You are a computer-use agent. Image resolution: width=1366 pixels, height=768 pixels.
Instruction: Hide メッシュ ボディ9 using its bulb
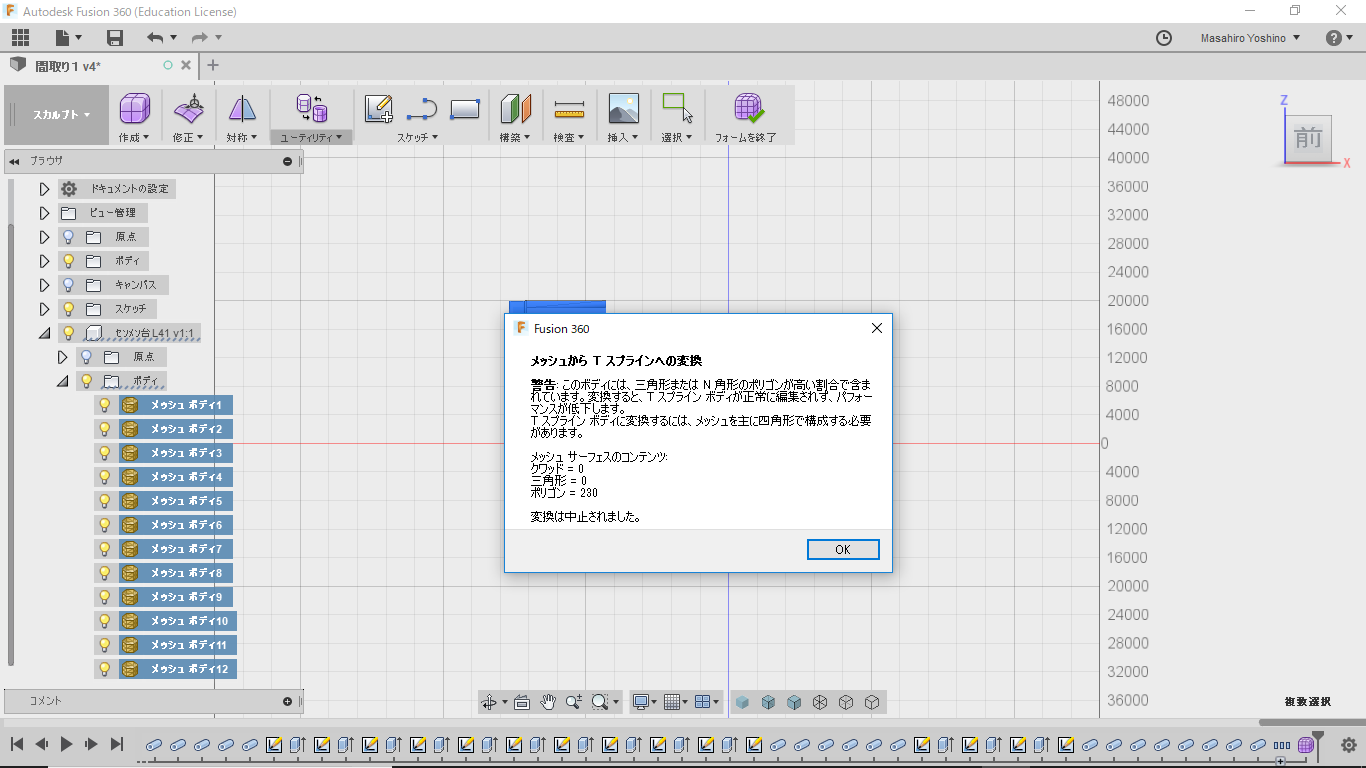tap(104, 597)
